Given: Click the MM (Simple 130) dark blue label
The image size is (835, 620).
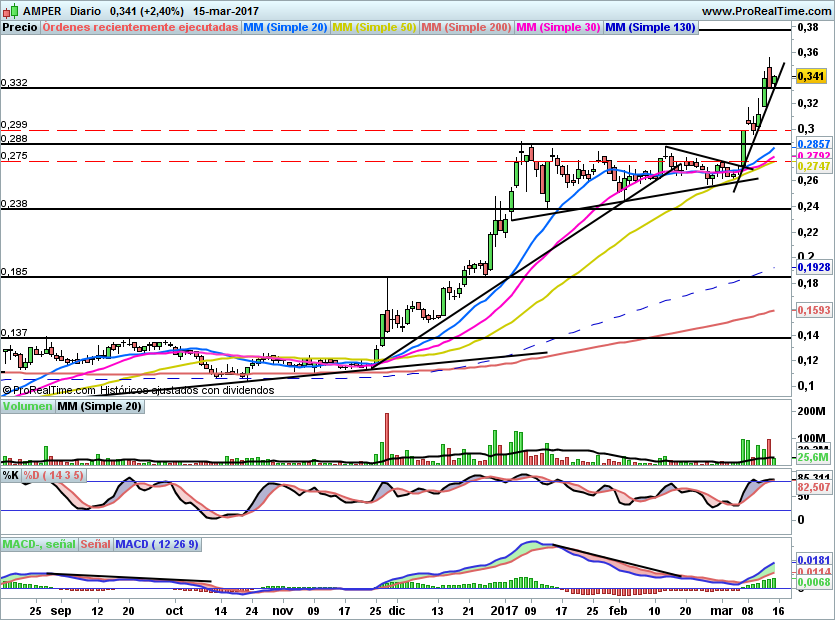Looking at the screenshot, I should [651, 27].
